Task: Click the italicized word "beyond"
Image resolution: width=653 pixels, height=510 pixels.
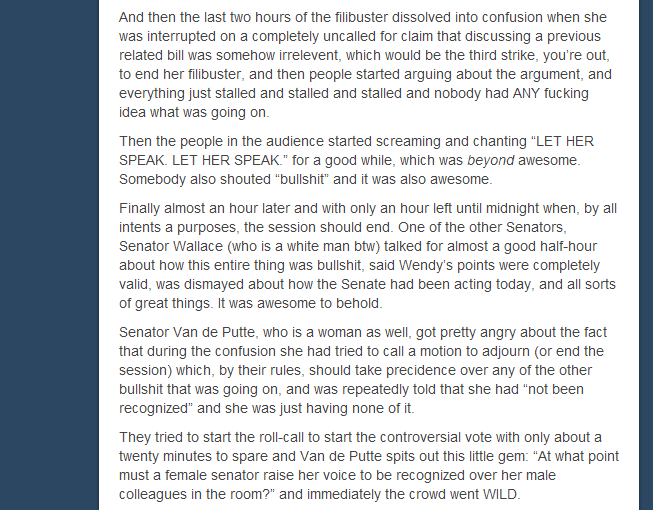Action: click(x=491, y=161)
